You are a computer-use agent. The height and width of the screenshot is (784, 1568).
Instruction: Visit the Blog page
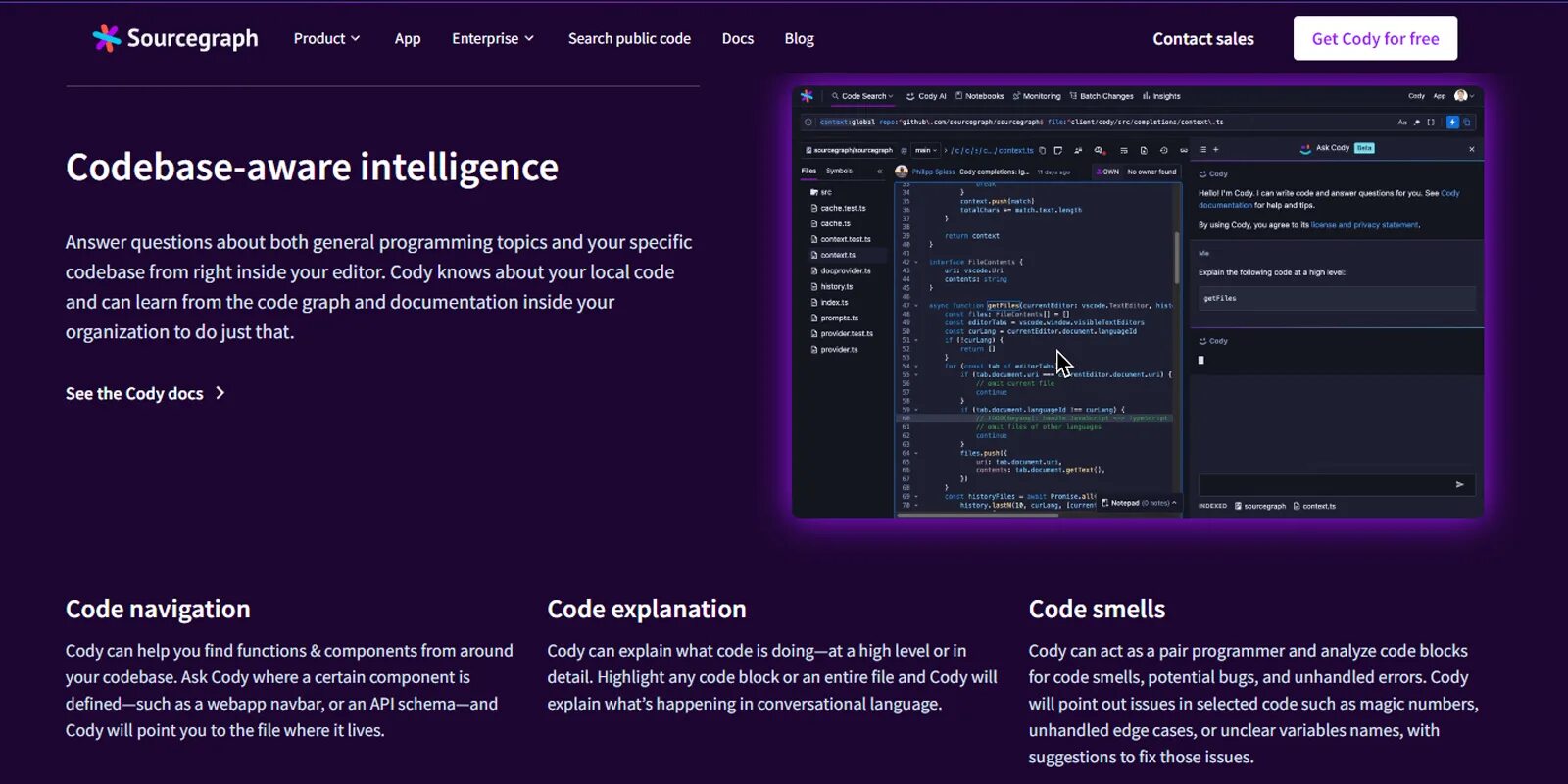(x=799, y=38)
